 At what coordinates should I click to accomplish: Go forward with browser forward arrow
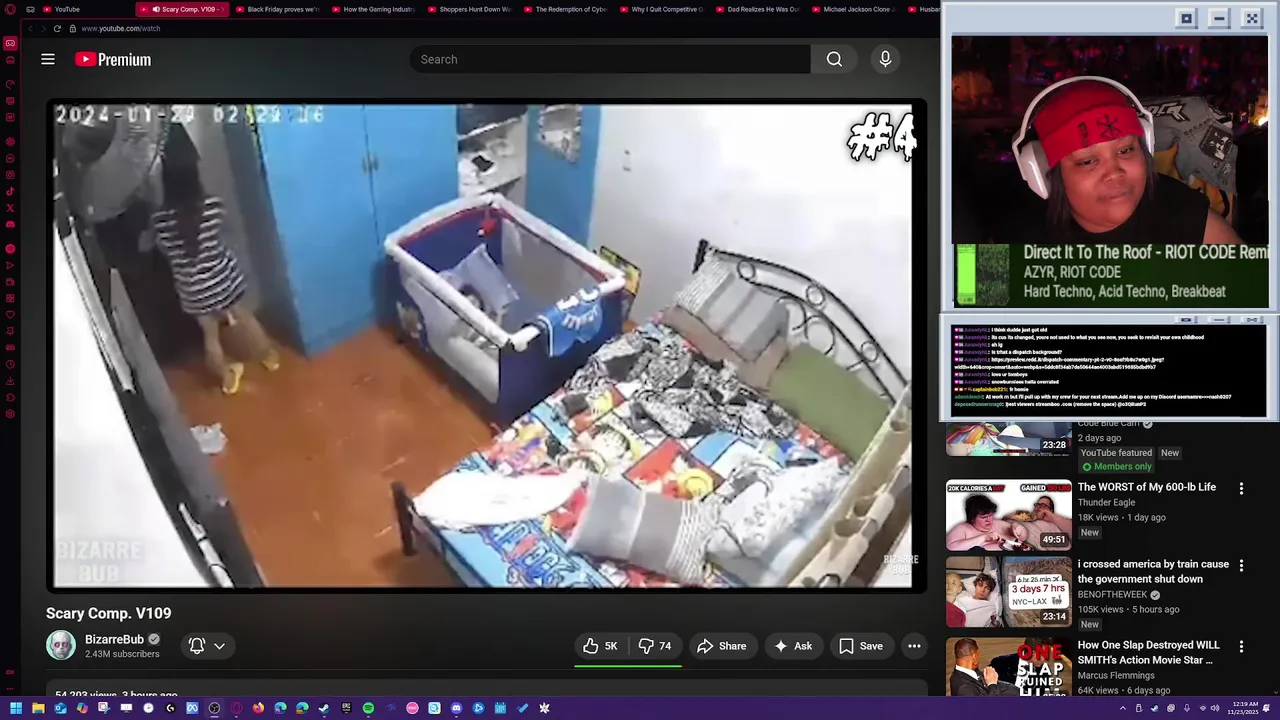[43, 28]
